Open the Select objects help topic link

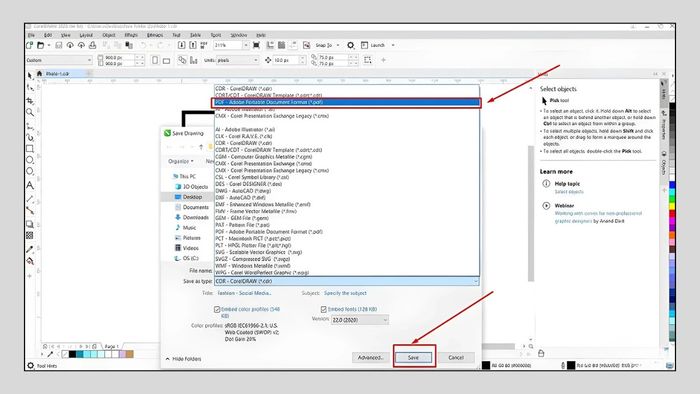(x=569, y=192)
